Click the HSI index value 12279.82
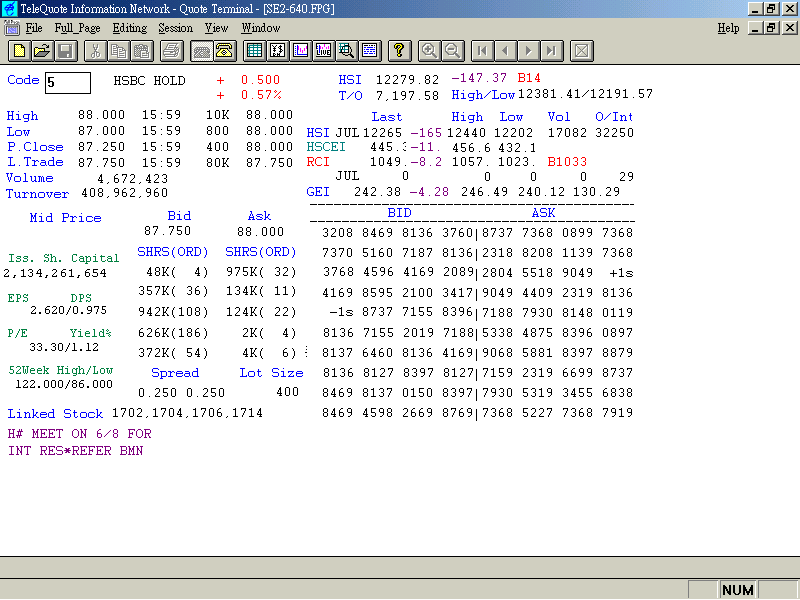This screenshot has height=600, width=800. [x=407, y=80]
